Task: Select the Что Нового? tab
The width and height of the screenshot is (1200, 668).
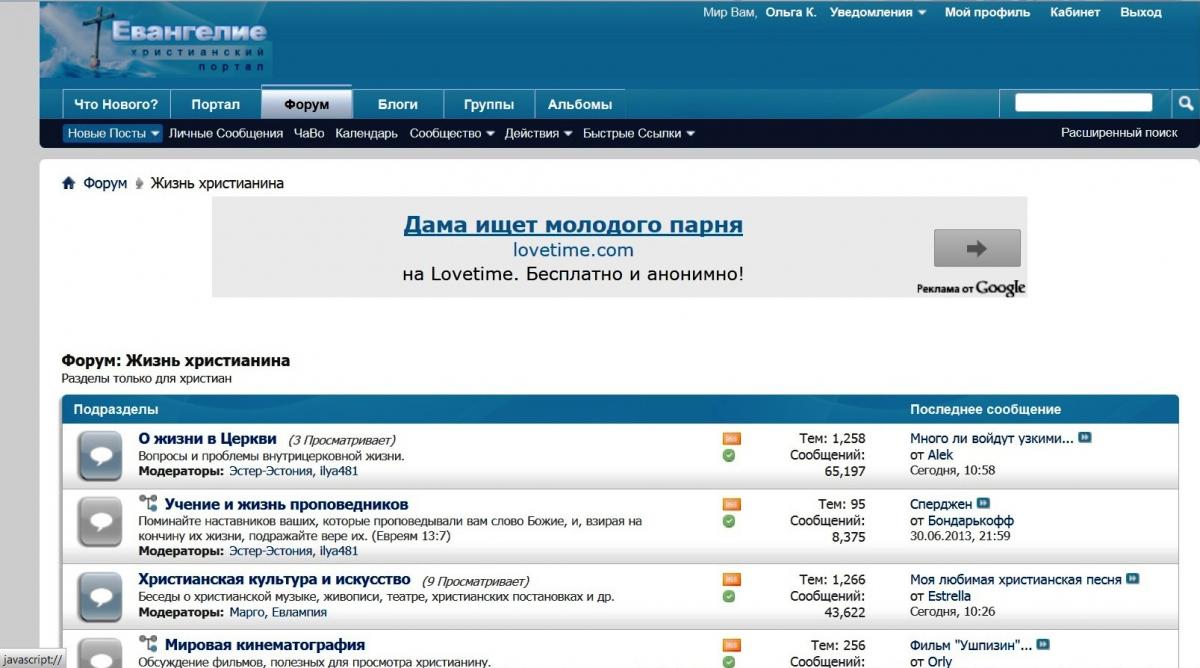Action: (116, 104)
